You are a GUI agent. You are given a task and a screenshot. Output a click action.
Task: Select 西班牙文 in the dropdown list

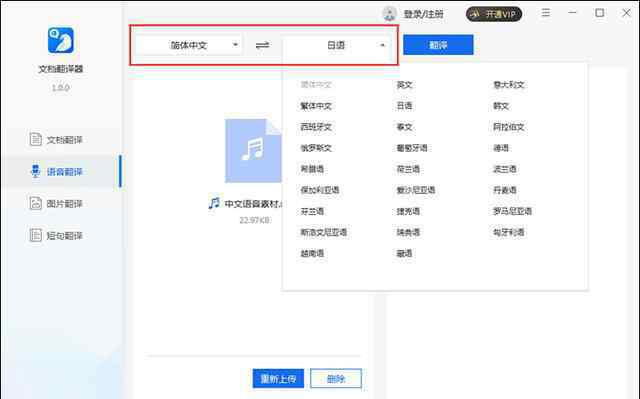click(x=316, y=127)
